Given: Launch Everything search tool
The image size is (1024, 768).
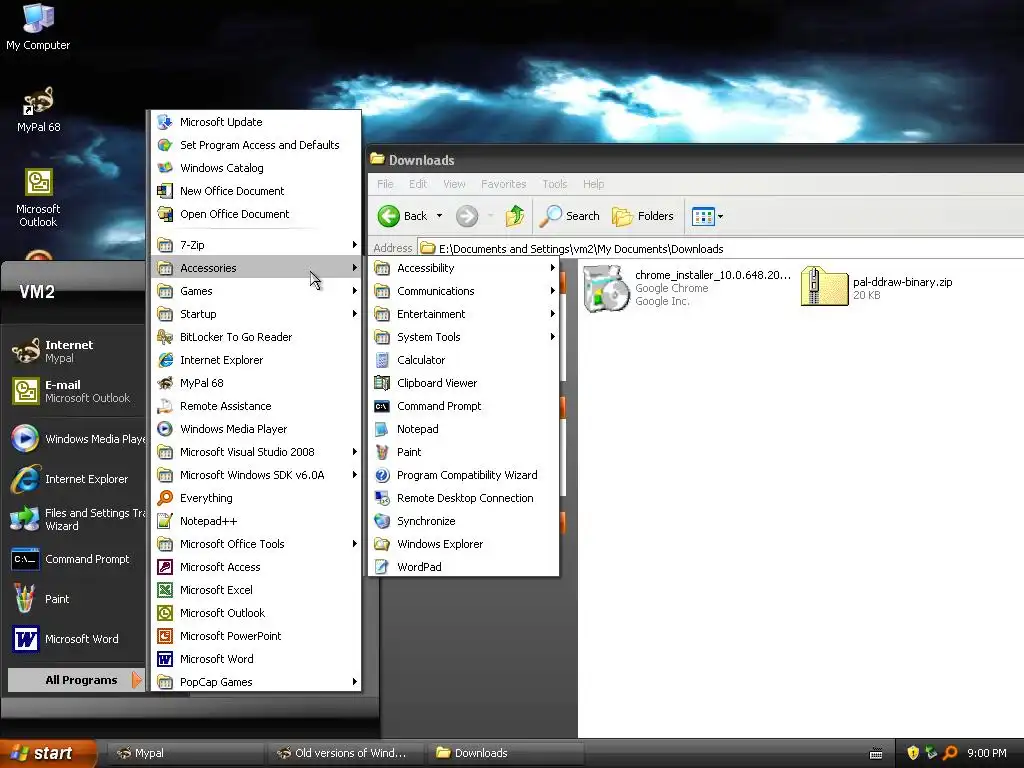Looking at the screenshot, I should pyautogui.click(x=256, y=498).
